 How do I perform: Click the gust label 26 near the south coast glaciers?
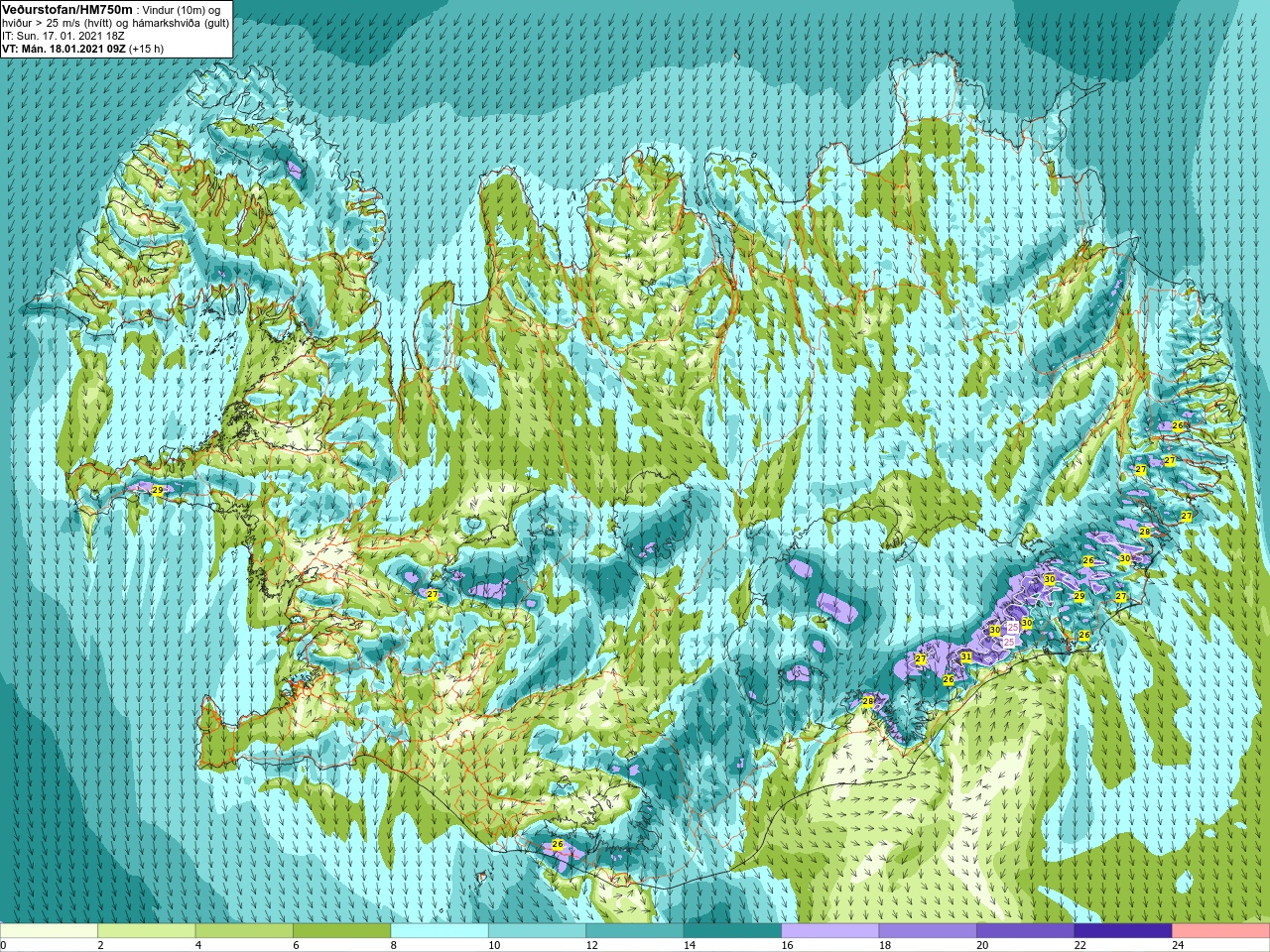tap(558, 845)
